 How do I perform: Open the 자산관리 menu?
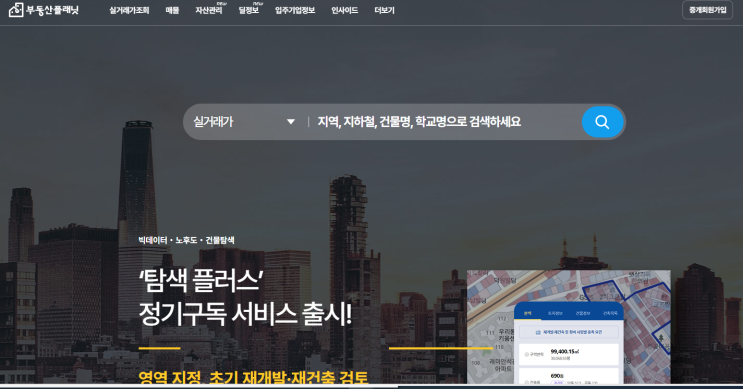tap(209, 10)
